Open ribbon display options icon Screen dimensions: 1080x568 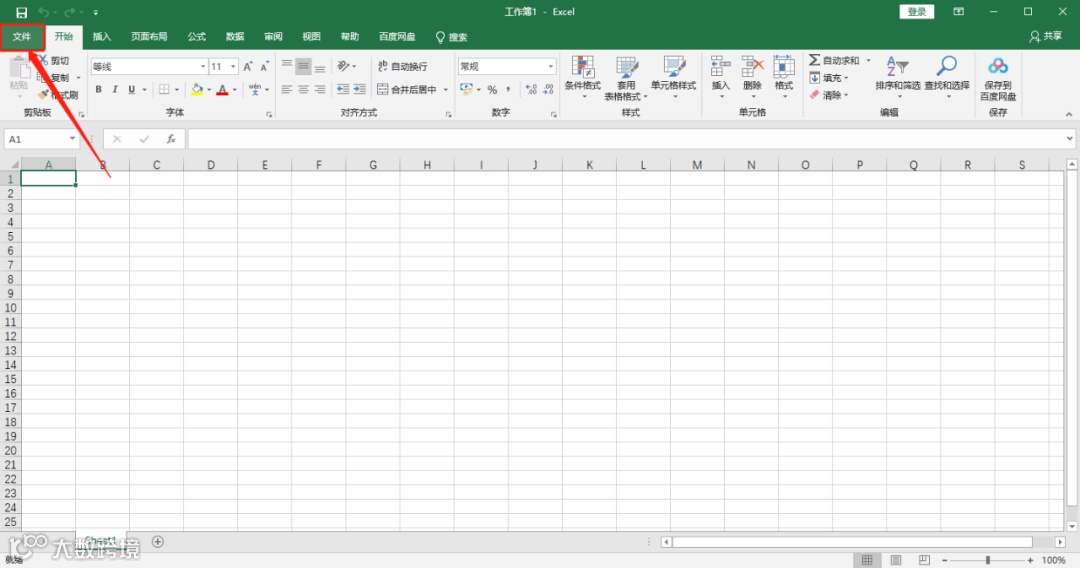pos(958,12)
